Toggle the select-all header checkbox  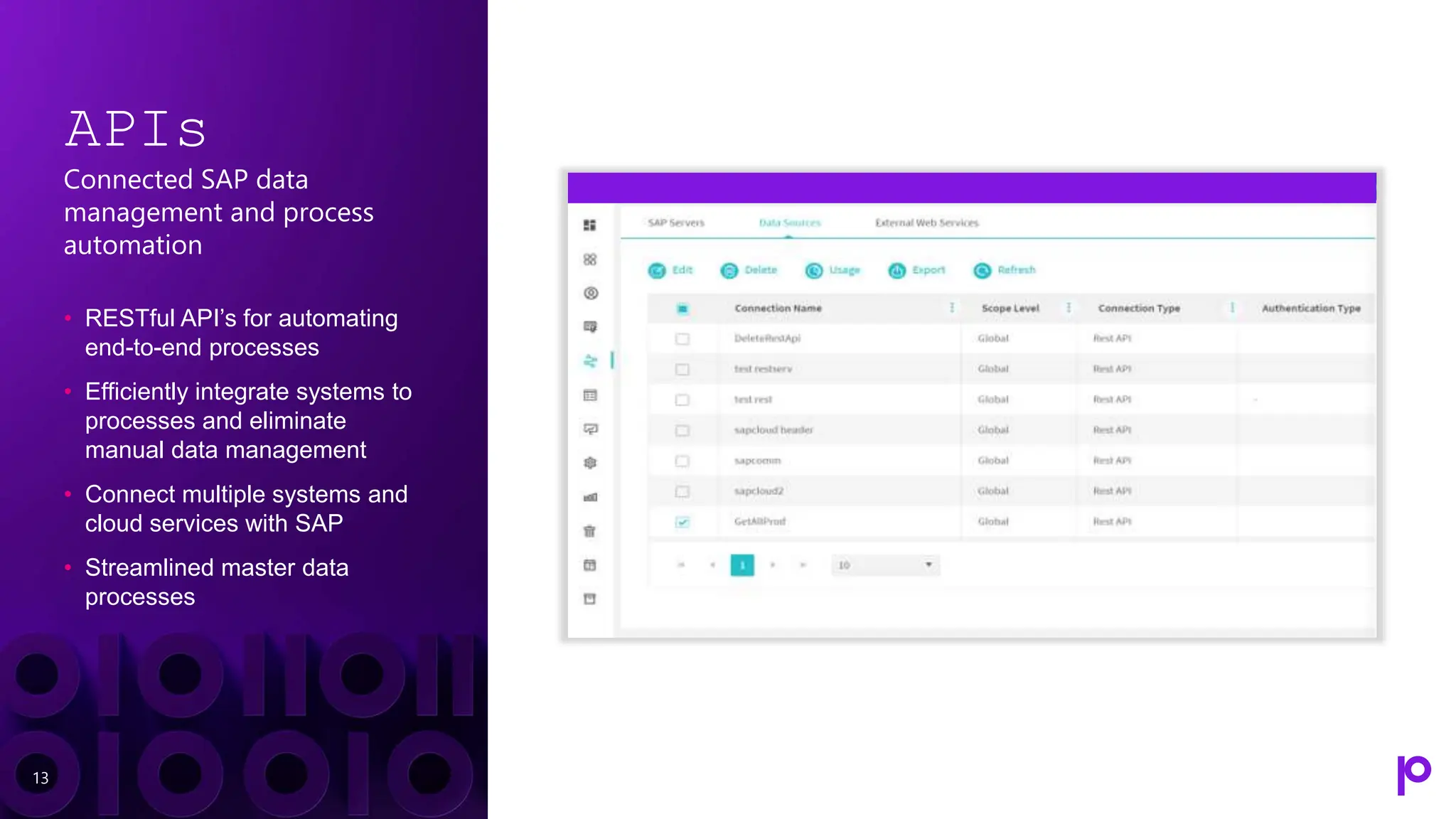[x=682, y=309]
